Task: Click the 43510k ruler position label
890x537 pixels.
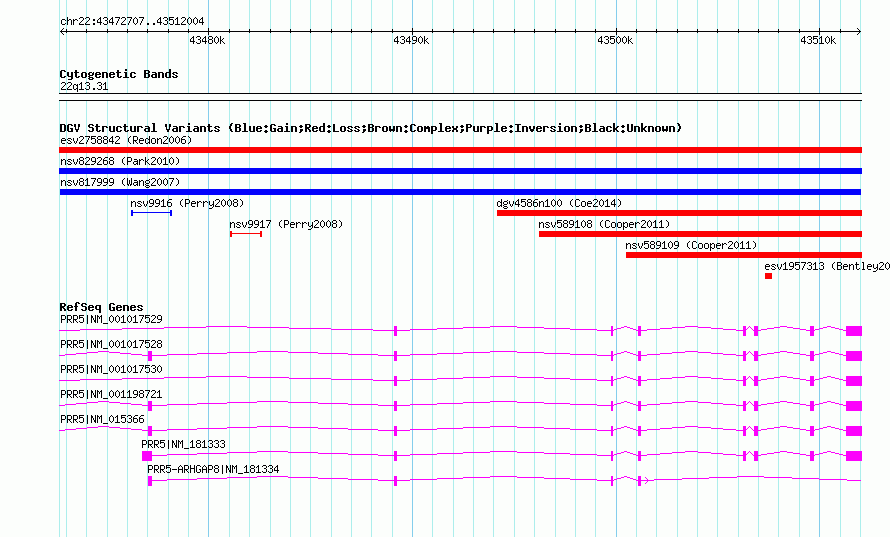Action: (818, 40)
